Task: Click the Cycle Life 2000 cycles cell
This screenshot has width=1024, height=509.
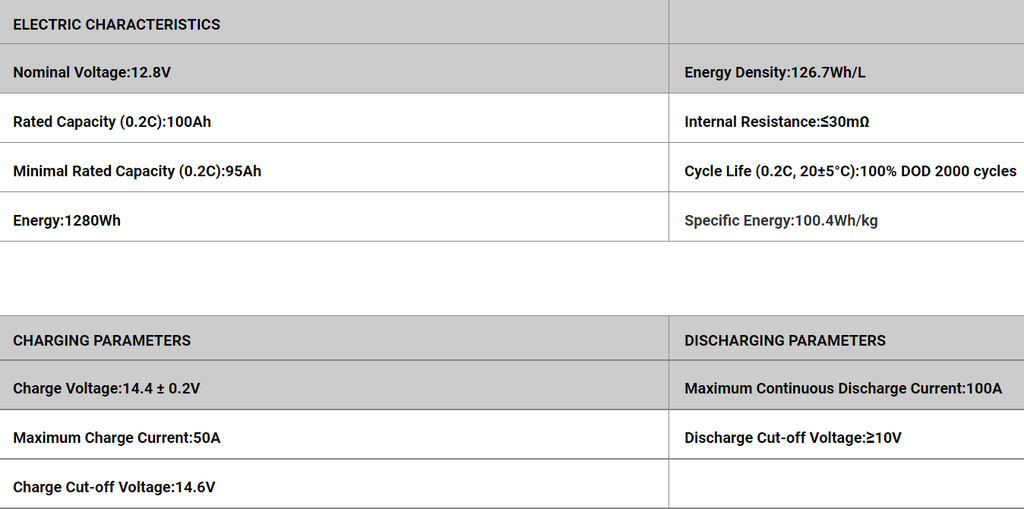Action: pos(850,171)
